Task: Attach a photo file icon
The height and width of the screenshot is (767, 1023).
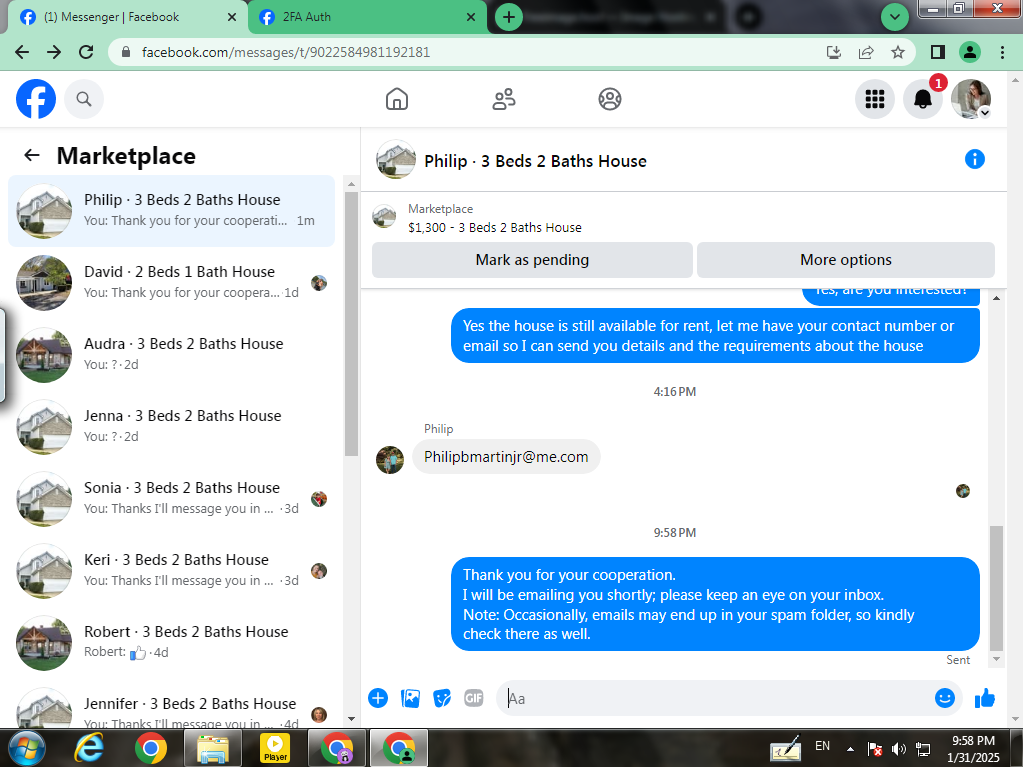Action: (x=410, y=698)
